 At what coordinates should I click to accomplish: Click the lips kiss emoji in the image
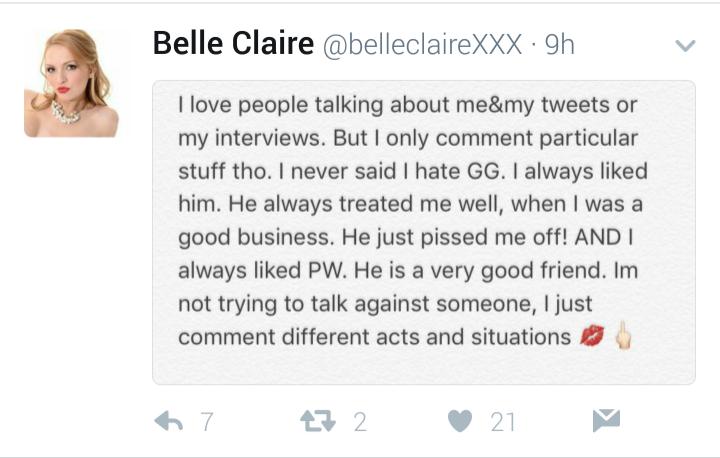point(592,337)
